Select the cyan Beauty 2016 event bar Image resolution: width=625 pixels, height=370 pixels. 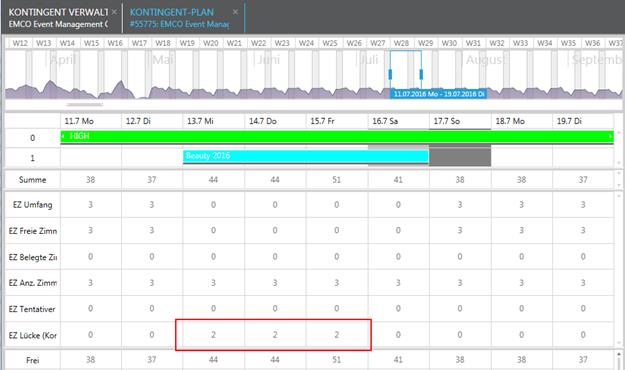(306, 156)
